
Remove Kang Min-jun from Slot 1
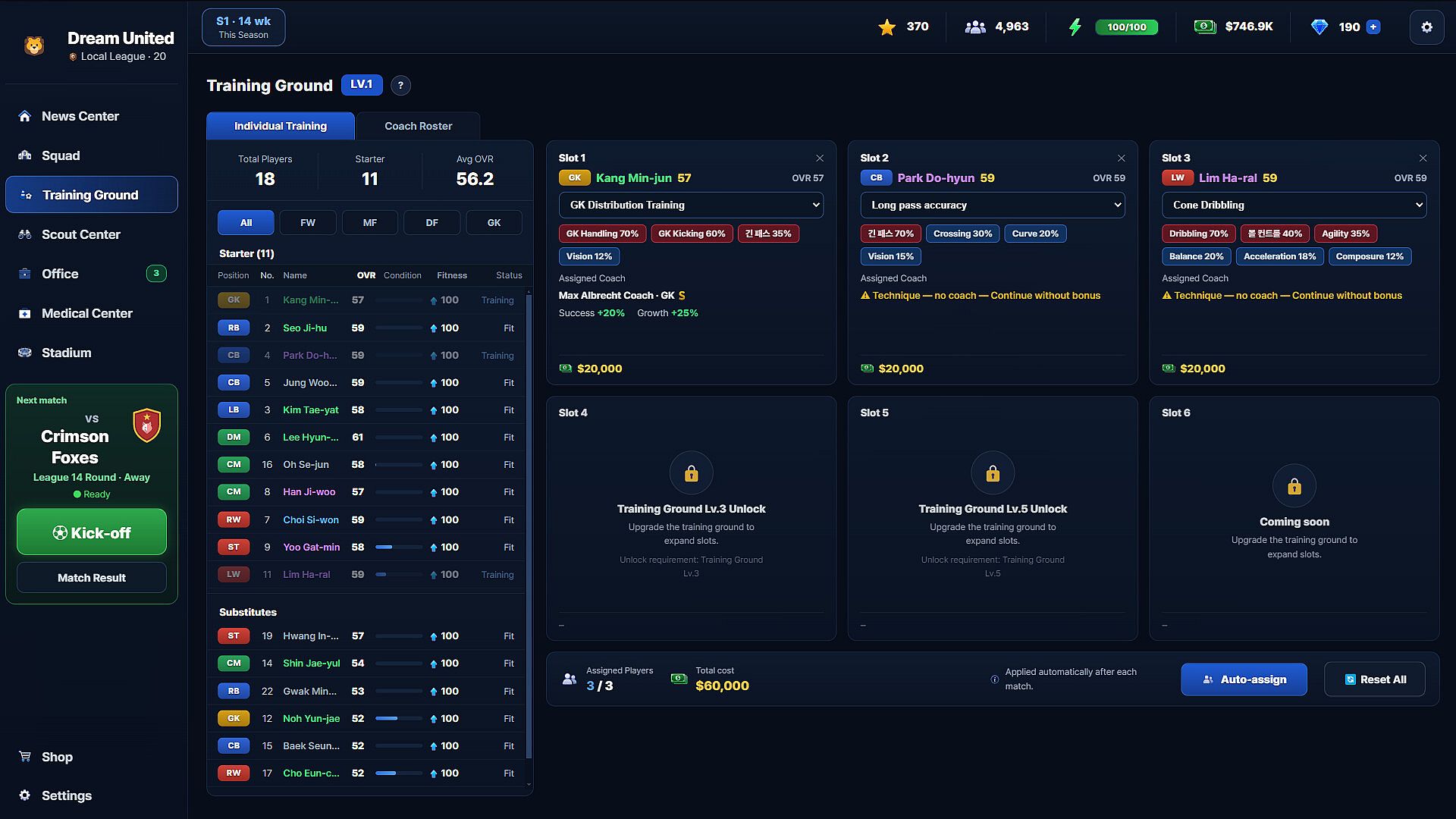coord(820,158)
